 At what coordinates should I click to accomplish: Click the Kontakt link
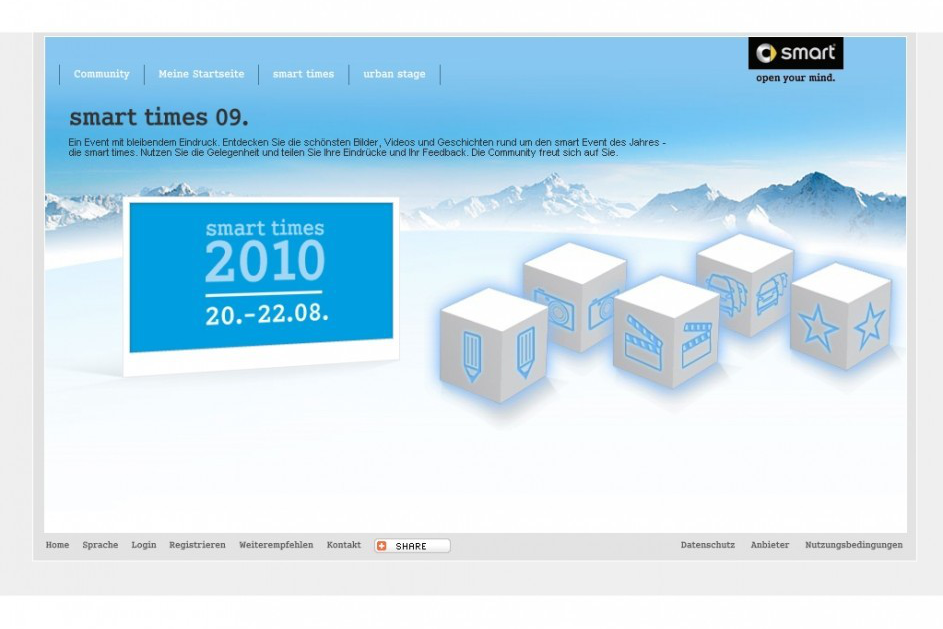point(343,545)
